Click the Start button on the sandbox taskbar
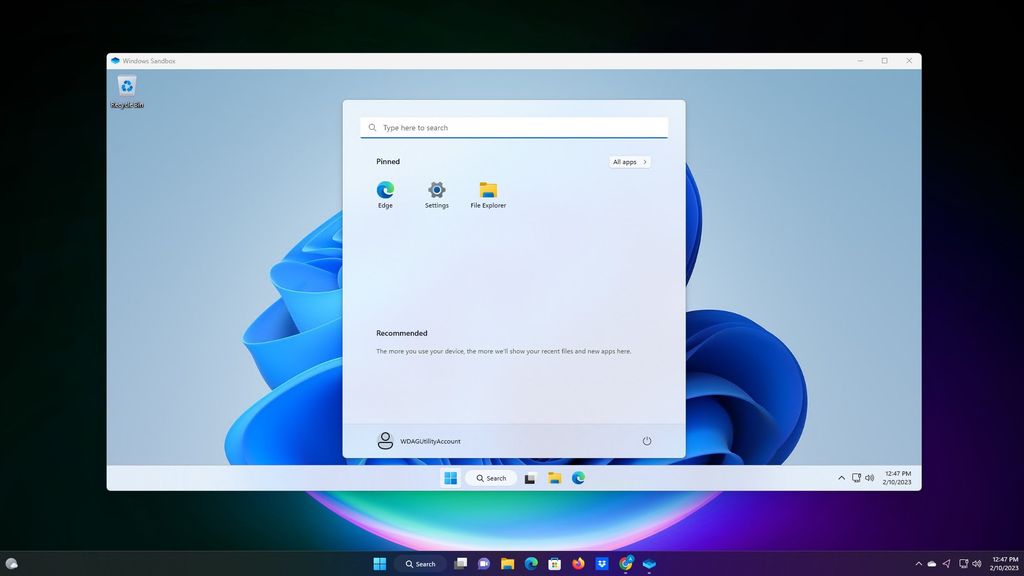 [x=451, y=478]
